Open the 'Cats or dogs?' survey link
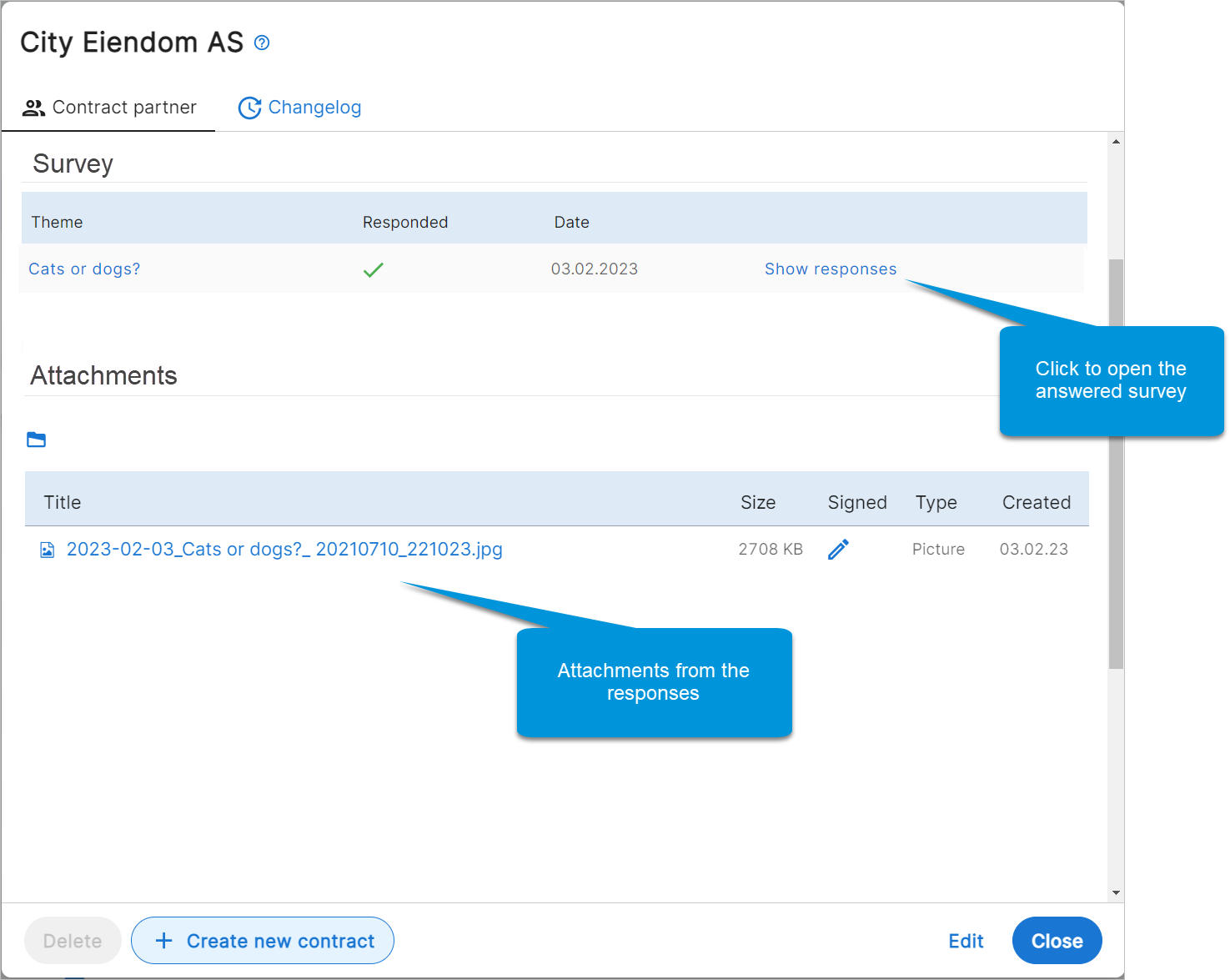Screen dimensions: 1230x980 pos(84,269)
